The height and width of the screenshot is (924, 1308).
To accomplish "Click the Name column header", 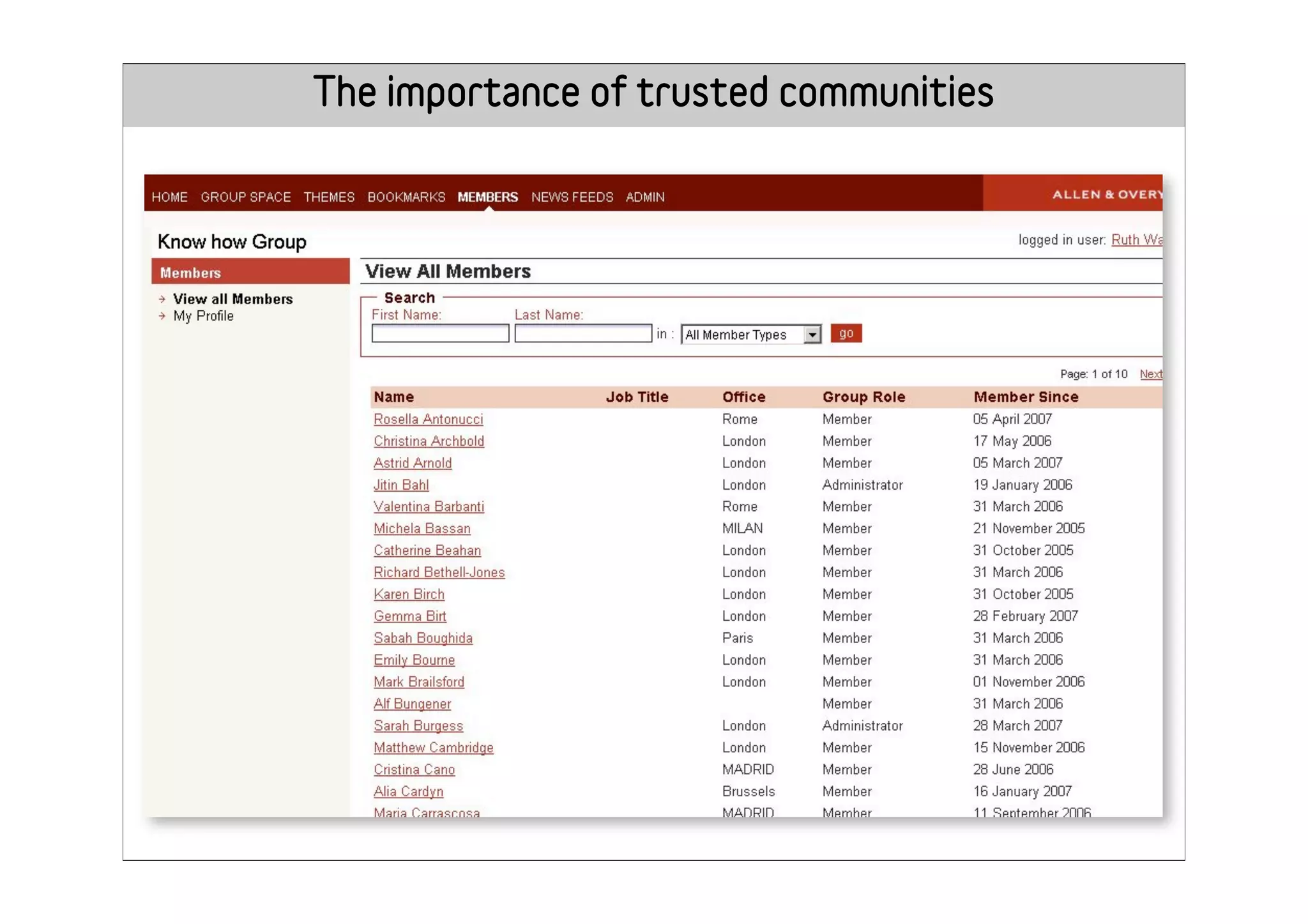I will coord(394,397).
